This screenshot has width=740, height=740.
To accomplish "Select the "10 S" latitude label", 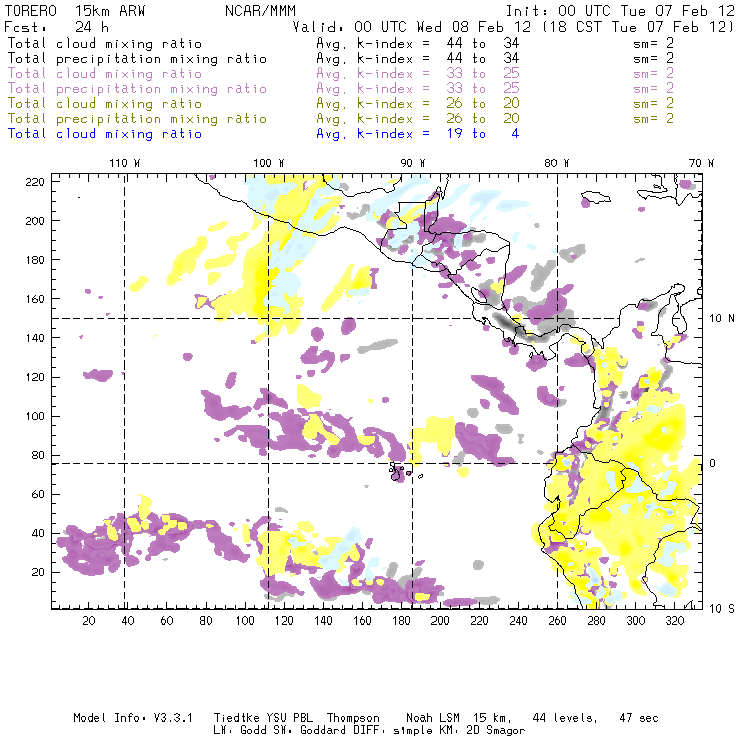I will 722,609.
